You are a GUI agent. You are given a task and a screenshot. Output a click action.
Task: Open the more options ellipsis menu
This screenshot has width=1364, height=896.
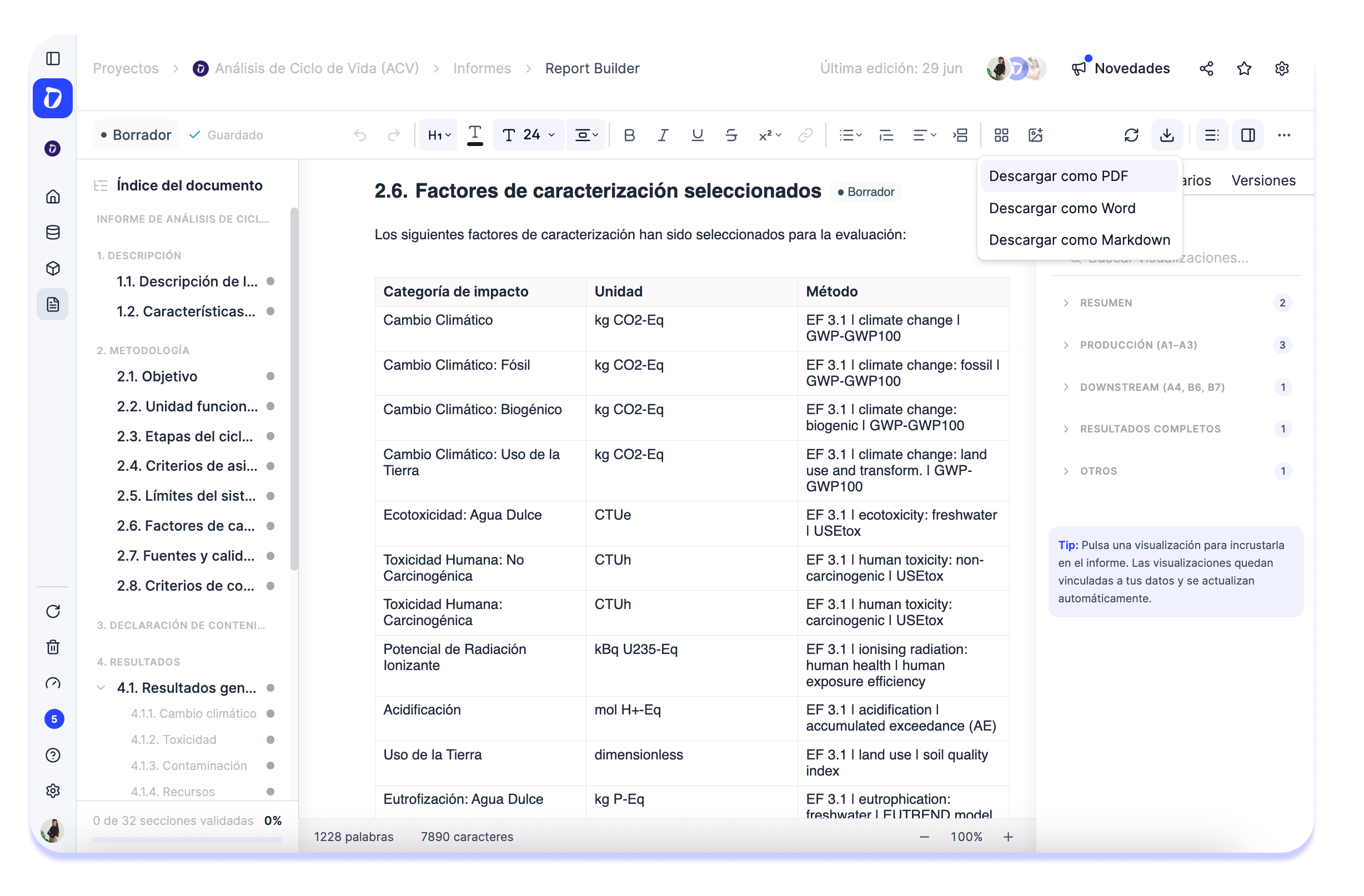[x=1285, y=135]
